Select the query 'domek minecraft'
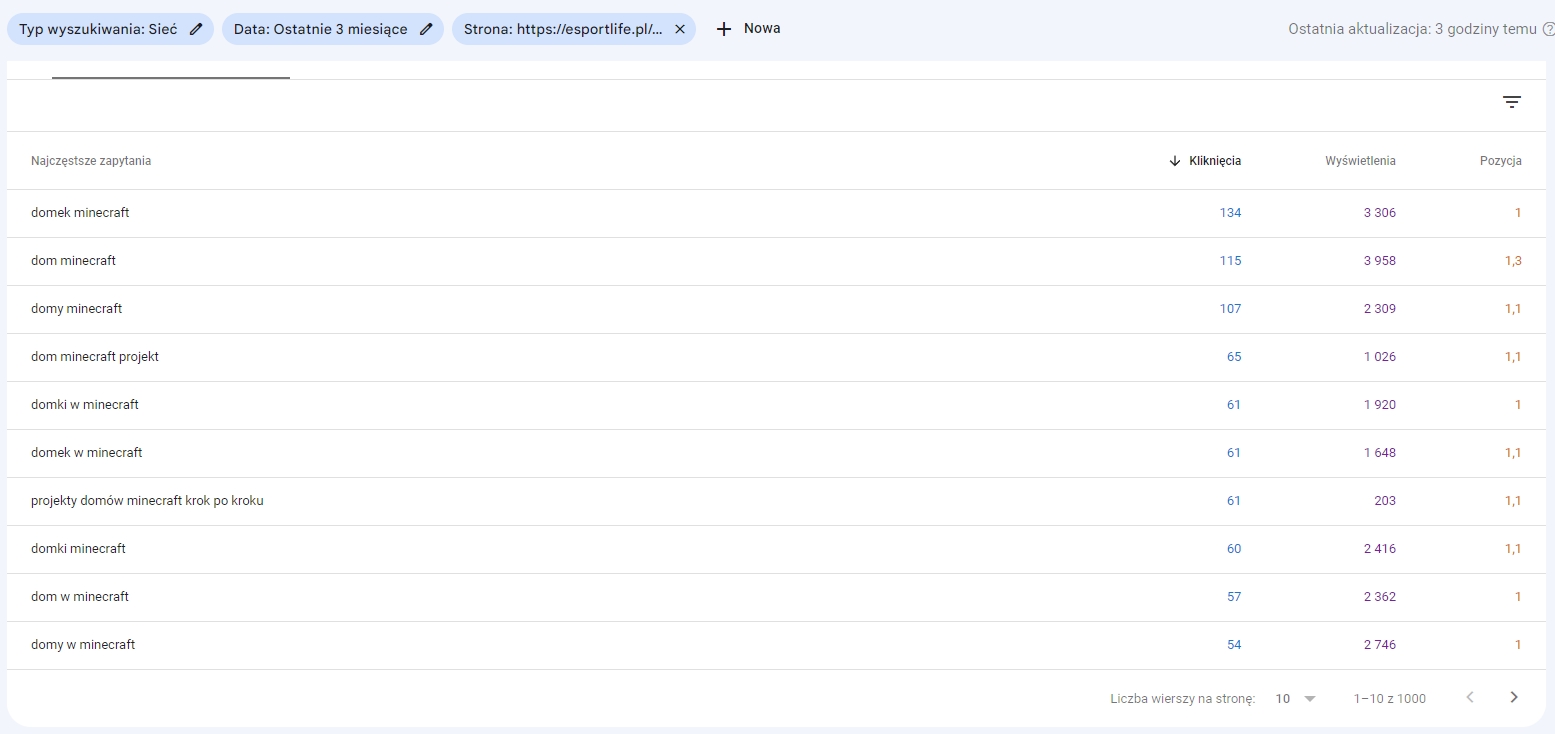1555x734 pixels. tap(80, 213)
